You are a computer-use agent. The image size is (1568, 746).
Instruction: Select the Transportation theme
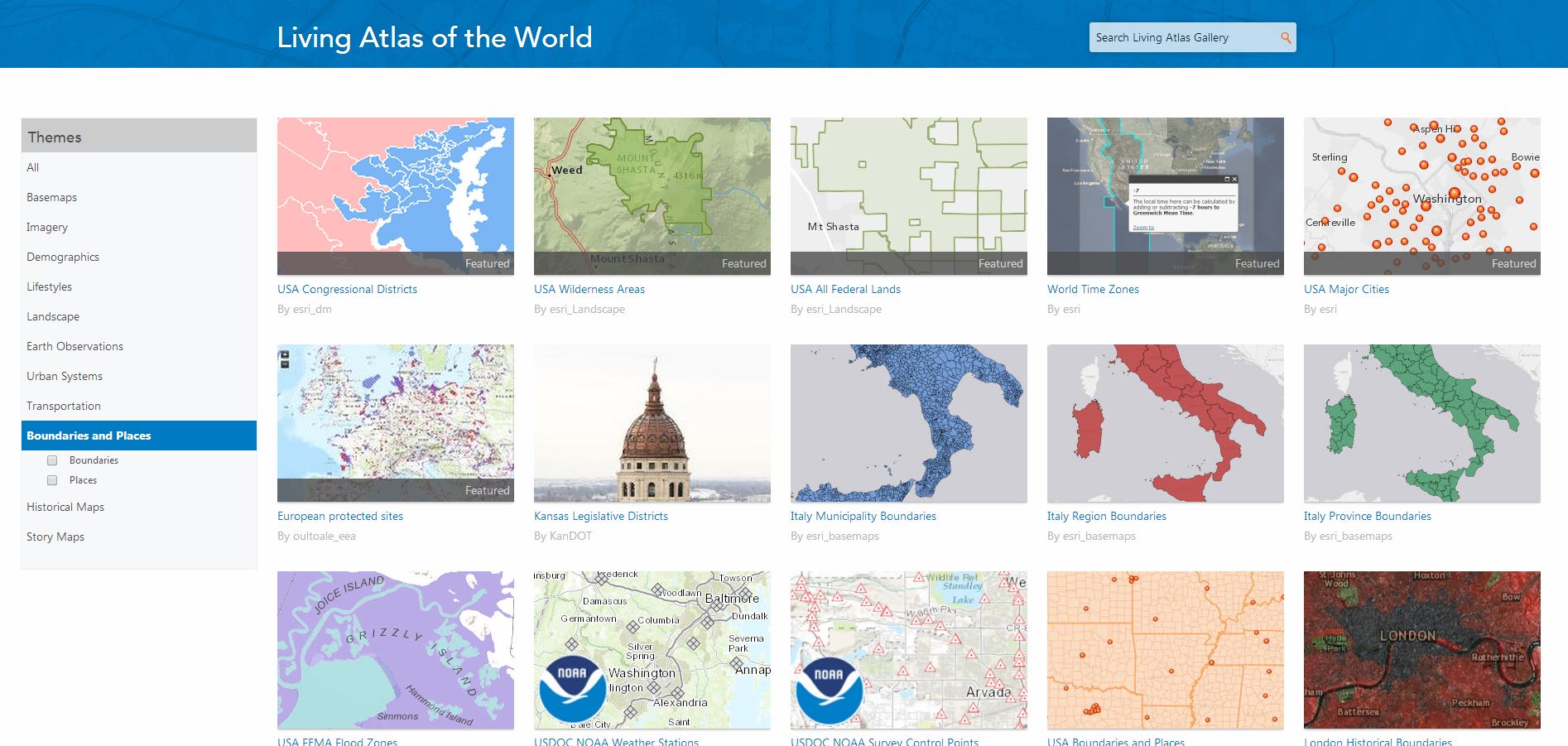139,406
